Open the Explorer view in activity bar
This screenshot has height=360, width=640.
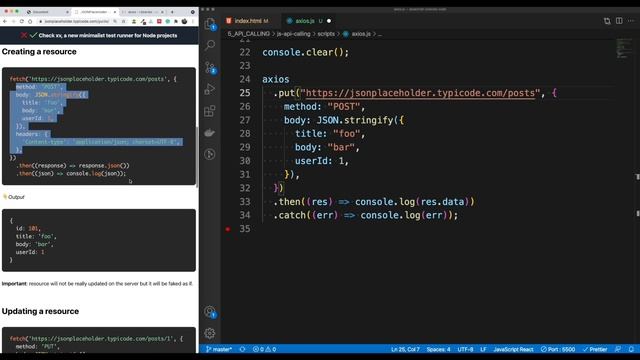click(210, 23)
